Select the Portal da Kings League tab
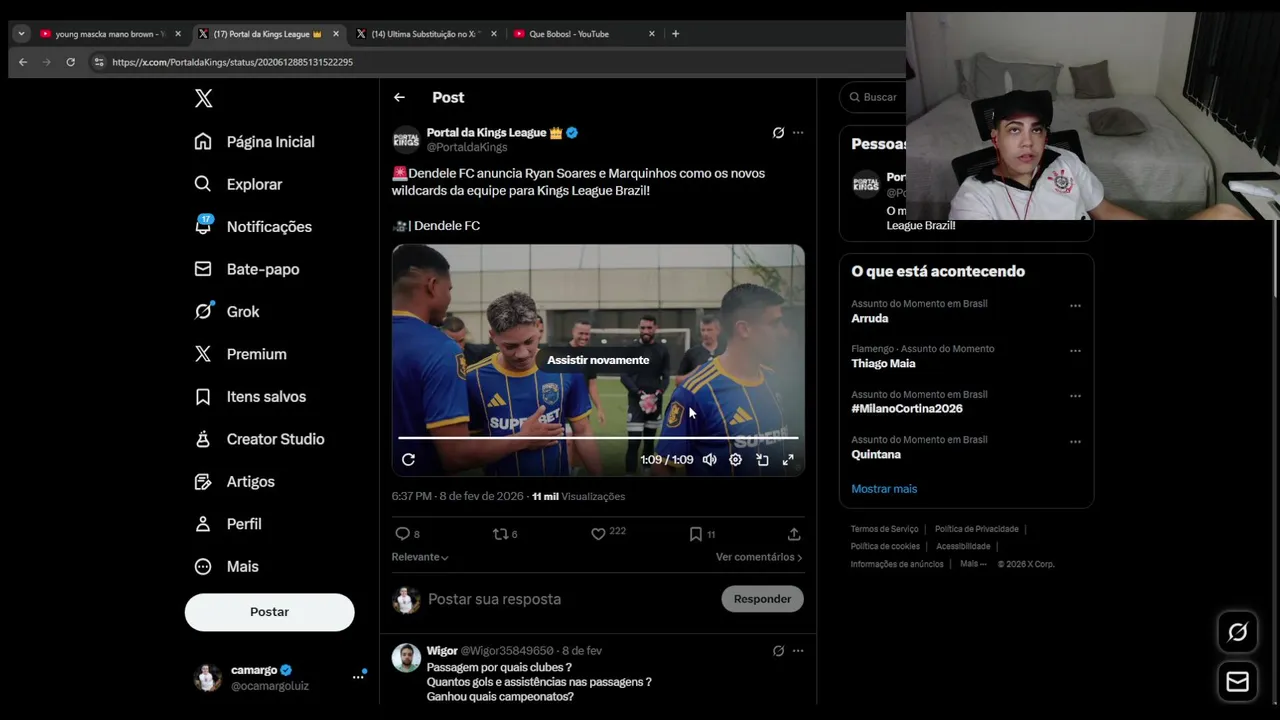Image resolution: width=1280 pixels, height=720 pixels. click(x=267, y=34)
